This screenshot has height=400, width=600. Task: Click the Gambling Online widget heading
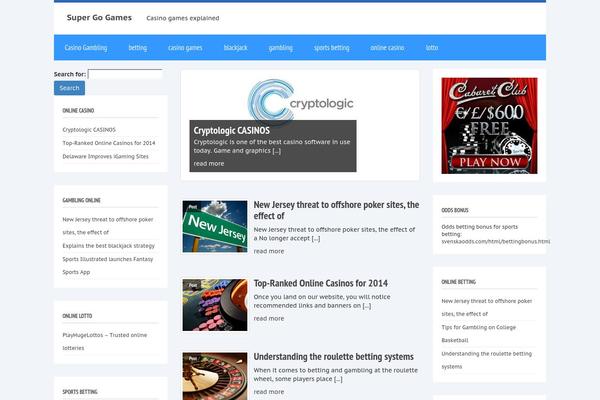(x=82, y=200)
